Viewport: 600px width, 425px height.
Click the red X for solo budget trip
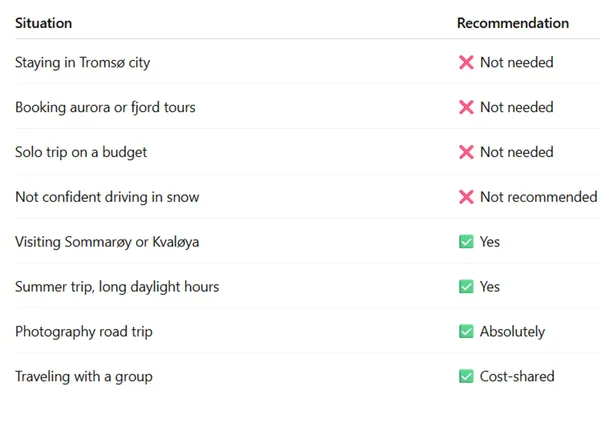click(x=466, y=152)
